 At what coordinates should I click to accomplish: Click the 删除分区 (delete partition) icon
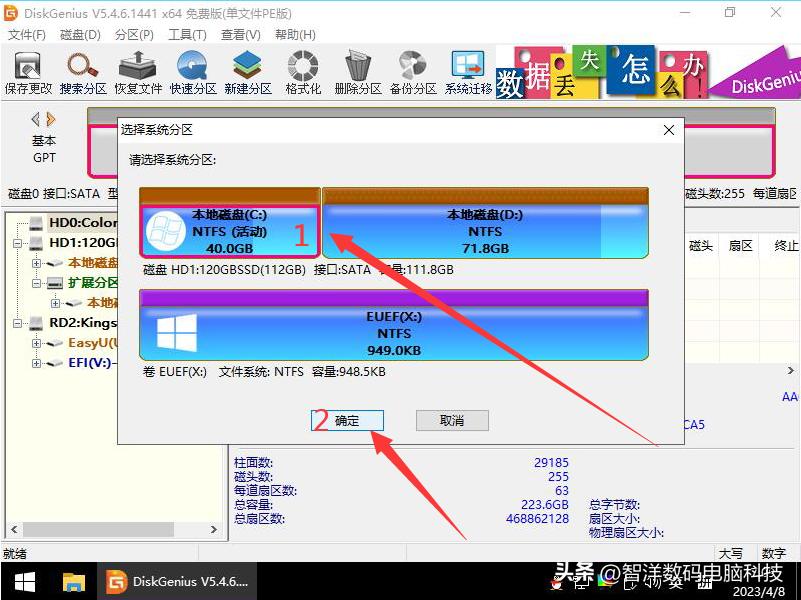358,70
